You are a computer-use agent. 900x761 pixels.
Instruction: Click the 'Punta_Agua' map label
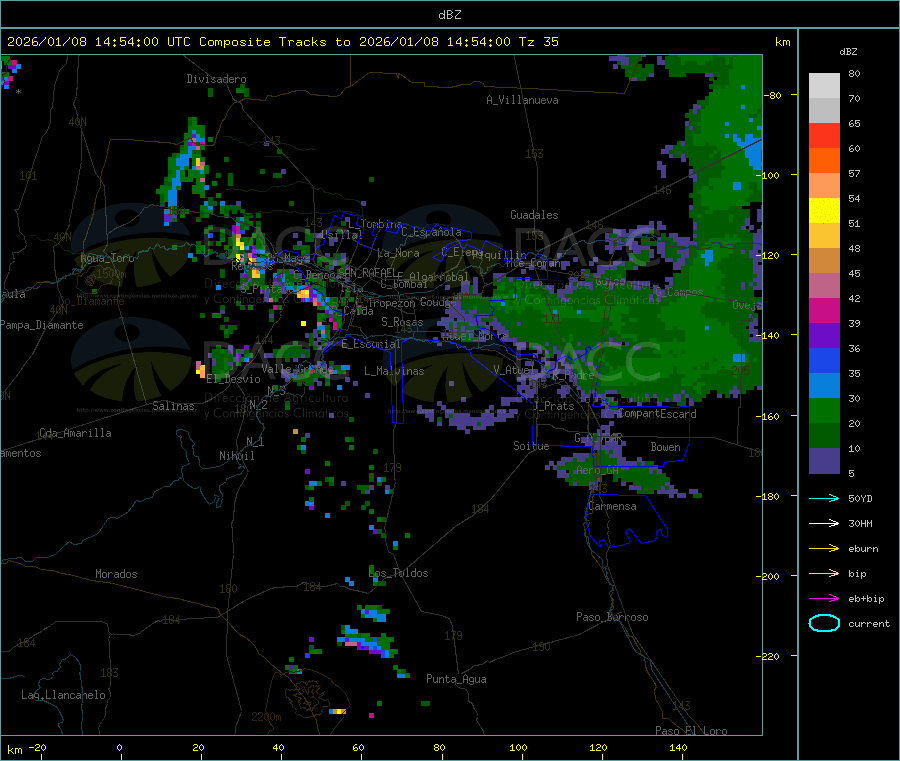(456, 679)
